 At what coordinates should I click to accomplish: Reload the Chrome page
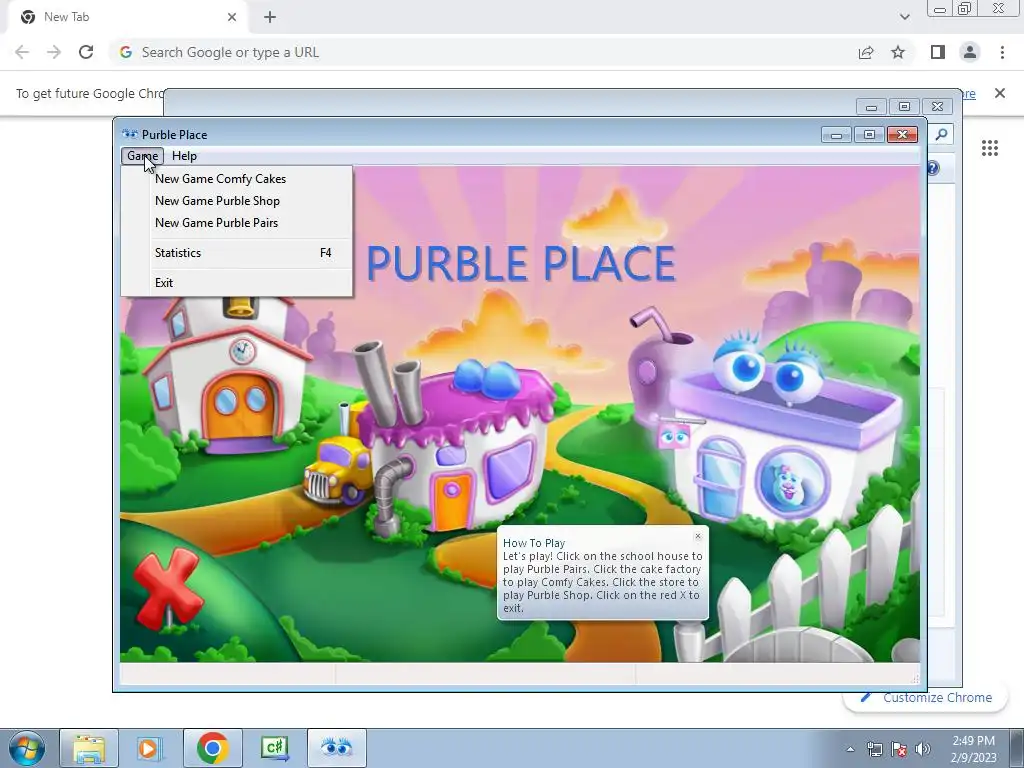[86, 52]
